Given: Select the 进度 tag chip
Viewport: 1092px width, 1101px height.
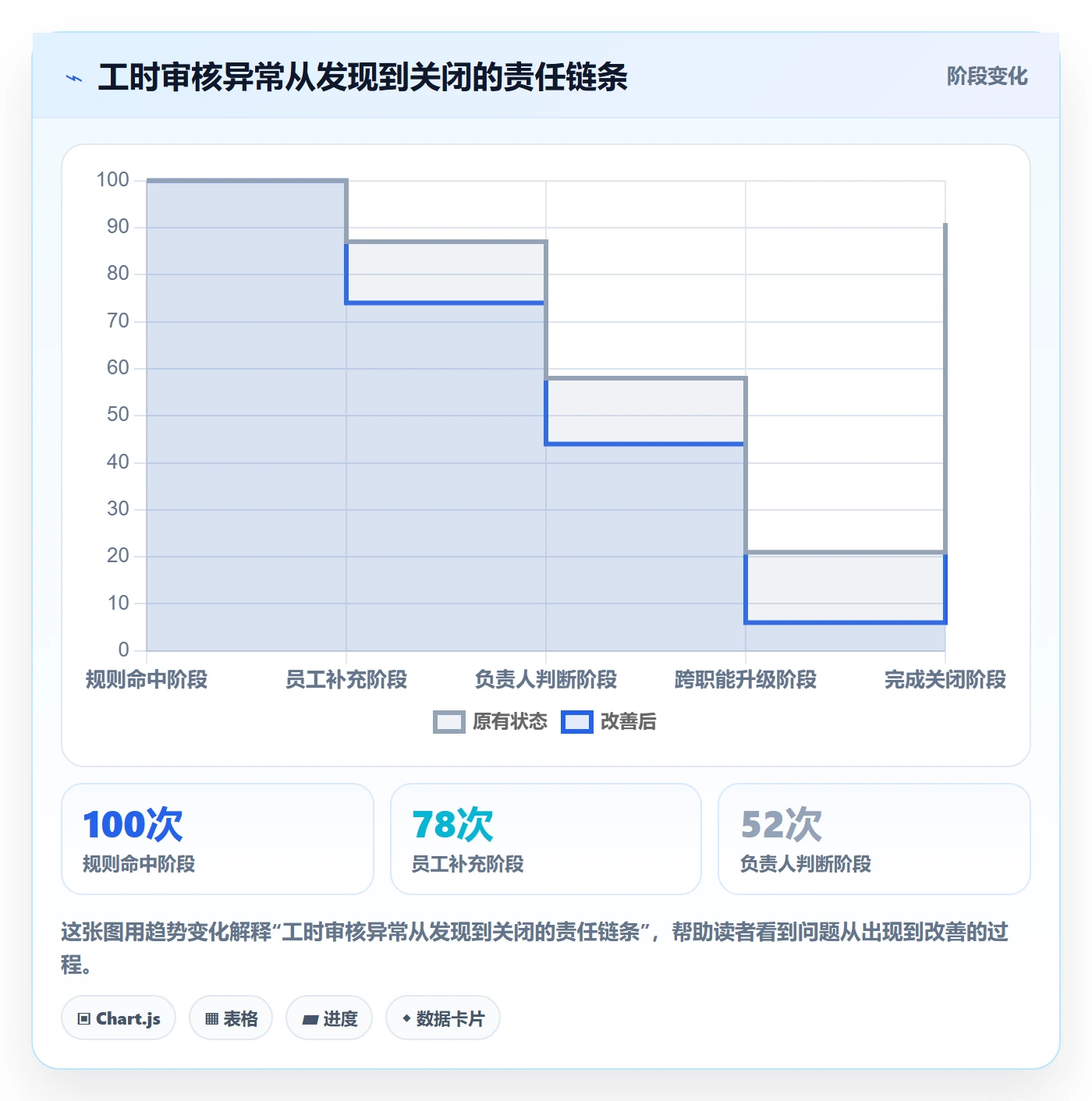Looking at the screenshot, I should (x=329, y=1018).
